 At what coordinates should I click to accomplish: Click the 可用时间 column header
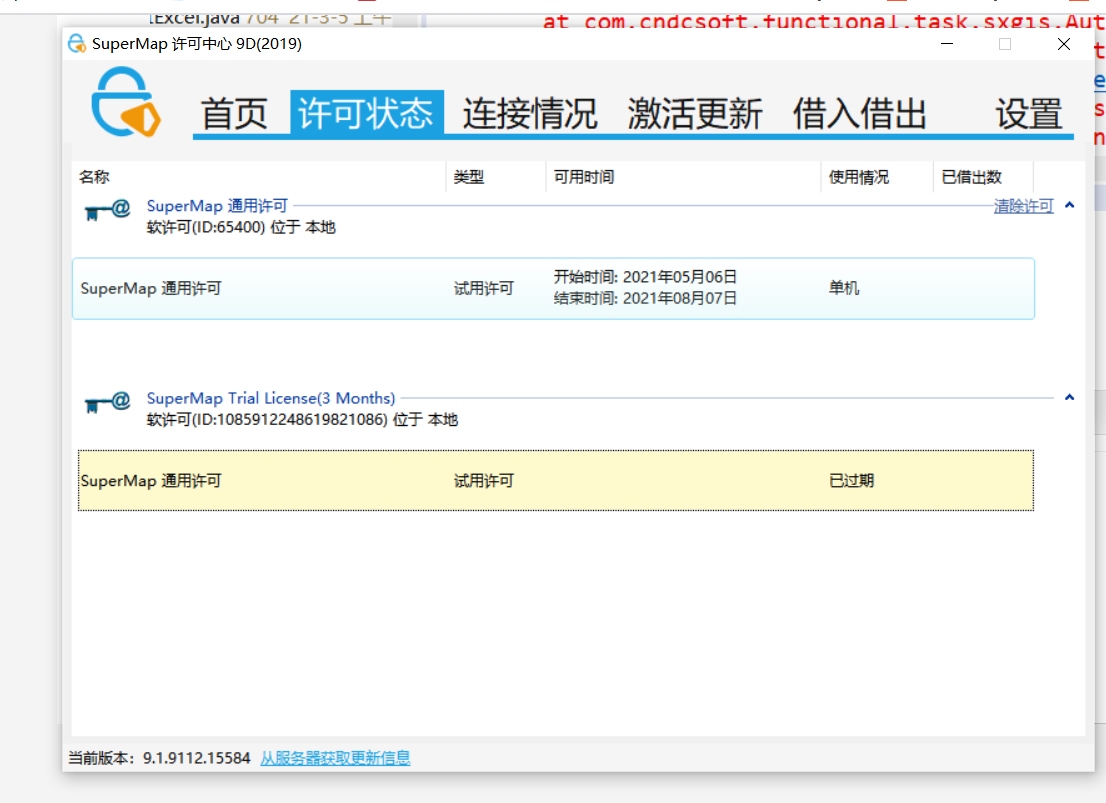pyautogui.click(x=584, y=177)
